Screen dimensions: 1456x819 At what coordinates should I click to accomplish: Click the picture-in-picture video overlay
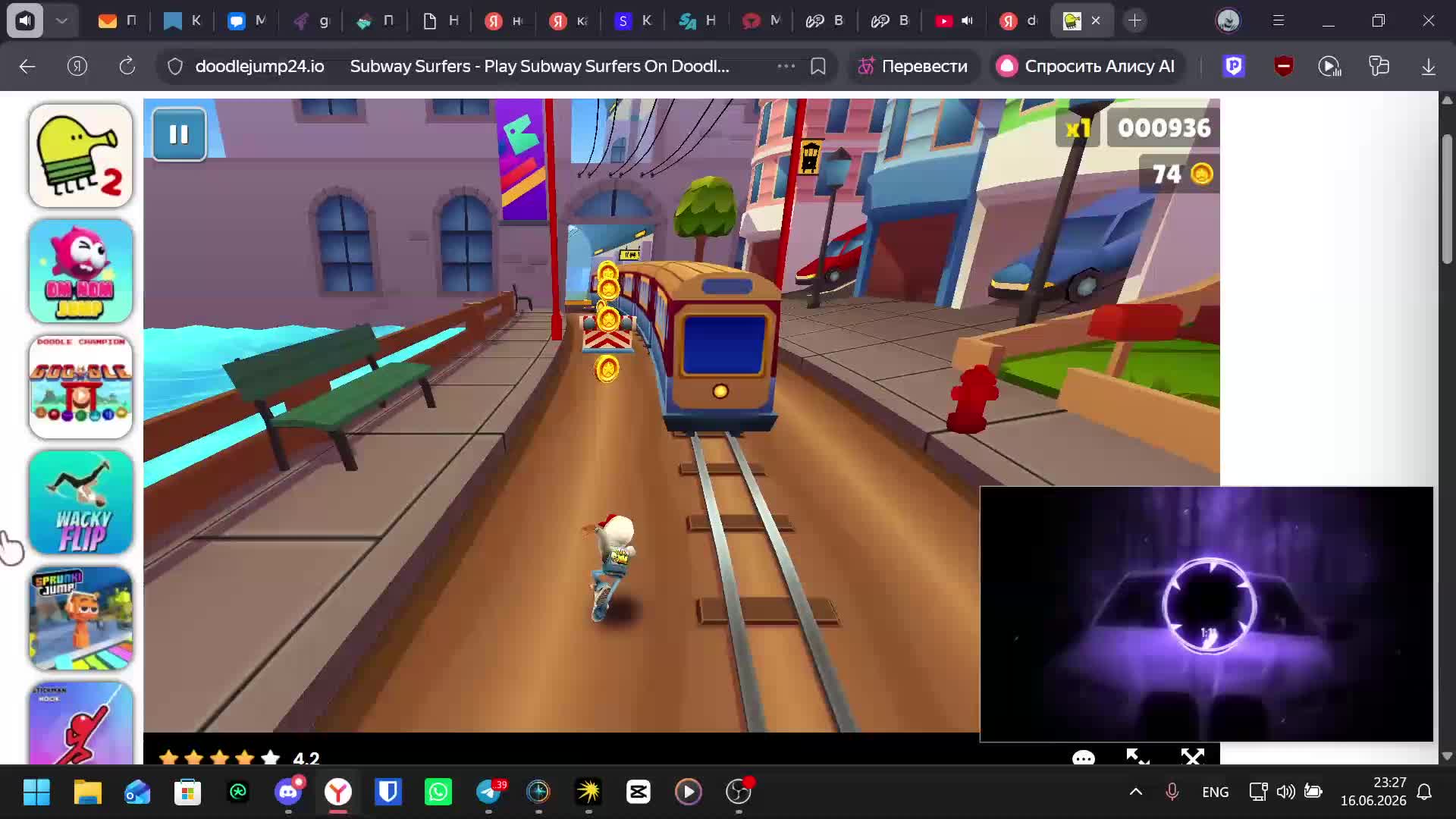(1207, 614)
